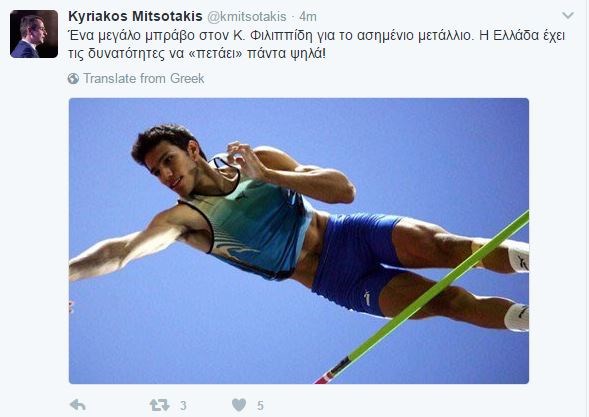589x417 pixels.
Task: Retweet using the retweet arrows icon
Action: (159, 405)
